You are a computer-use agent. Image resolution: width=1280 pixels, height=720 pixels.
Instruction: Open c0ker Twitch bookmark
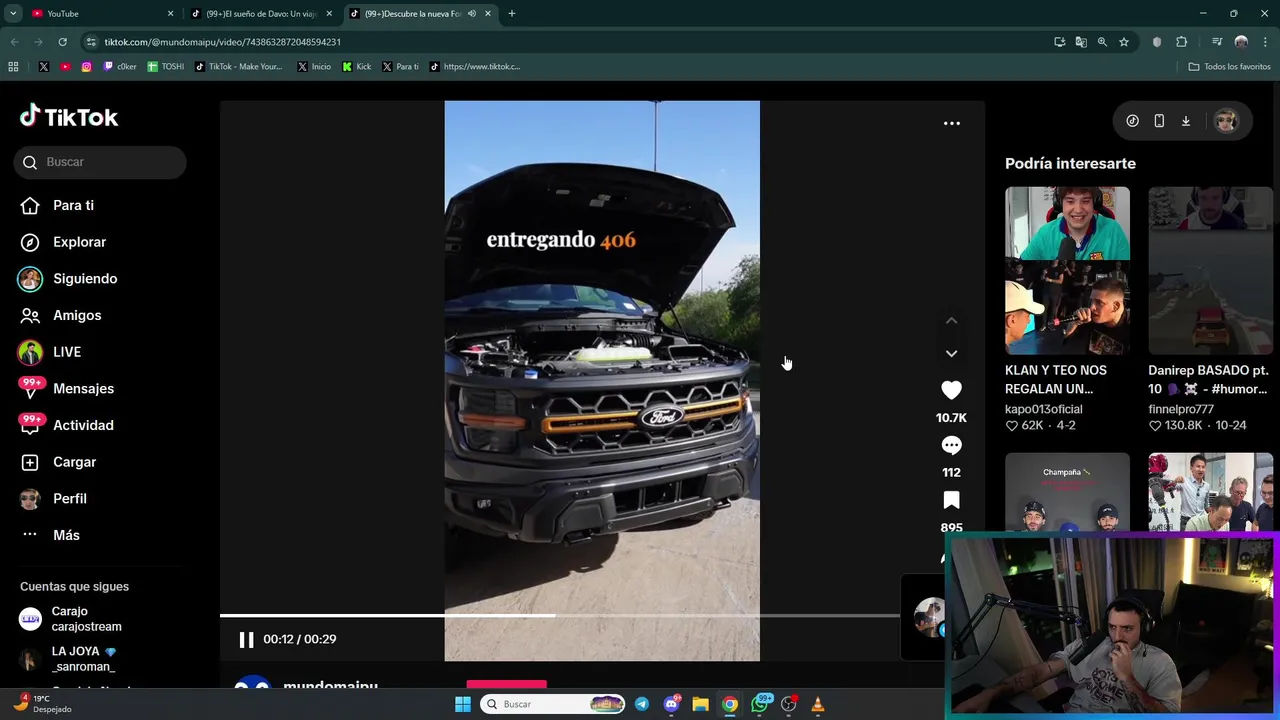coord(119,67)
